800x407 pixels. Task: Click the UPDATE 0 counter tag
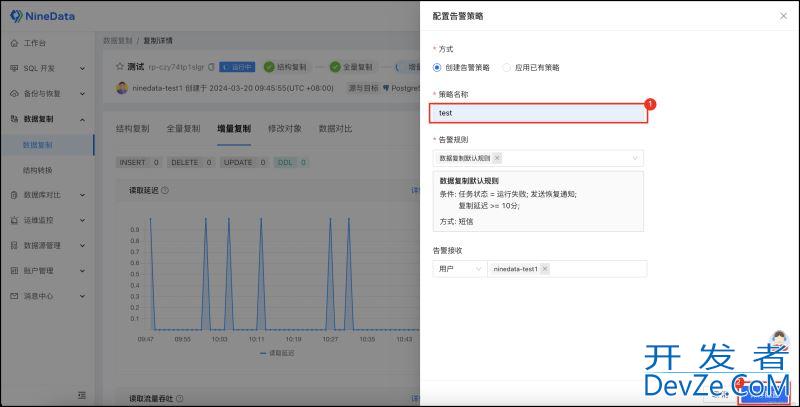[244, 162]
